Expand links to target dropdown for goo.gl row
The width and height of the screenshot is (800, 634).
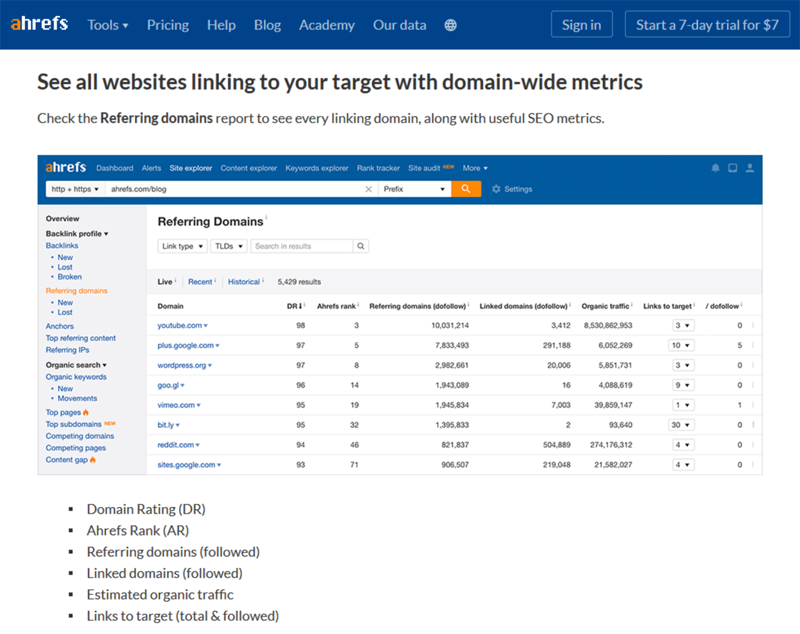(683, 385)
